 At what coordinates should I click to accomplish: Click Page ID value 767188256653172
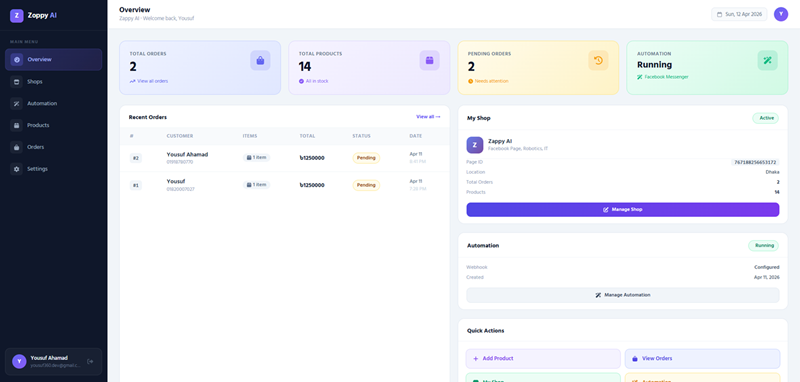pyautogui.click(x=755, y=162)
